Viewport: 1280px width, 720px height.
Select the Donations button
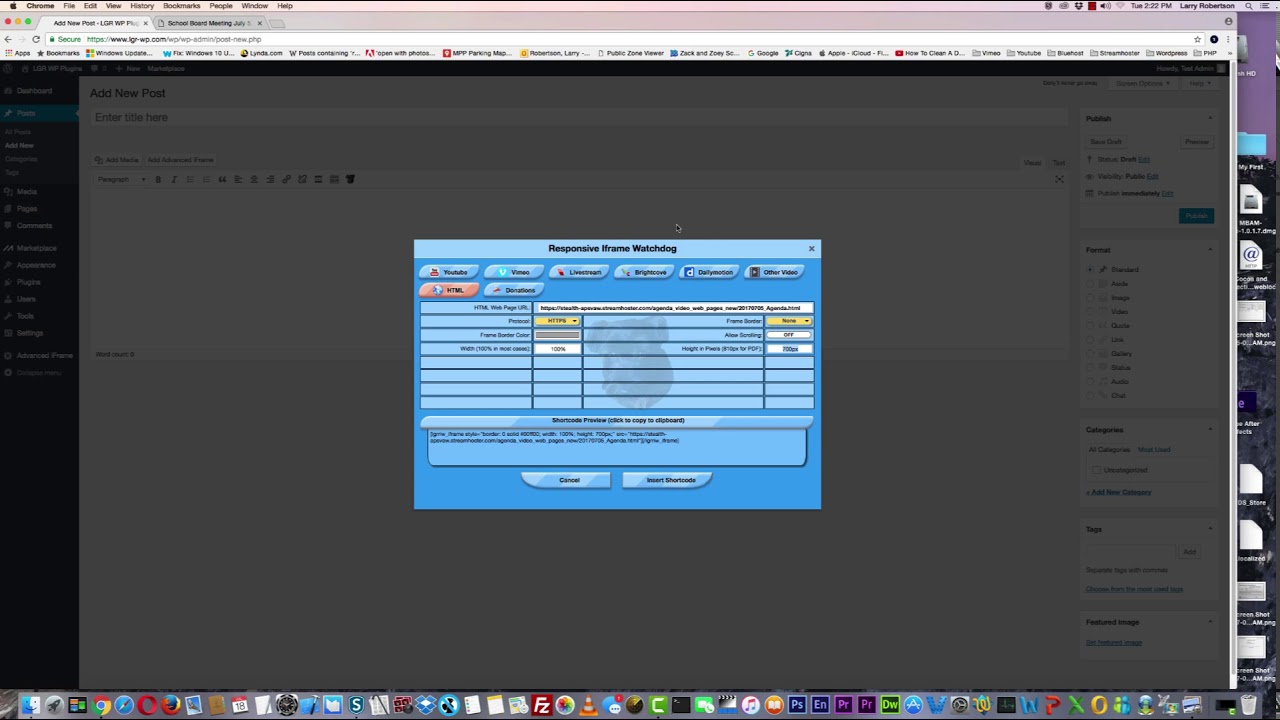514,290
